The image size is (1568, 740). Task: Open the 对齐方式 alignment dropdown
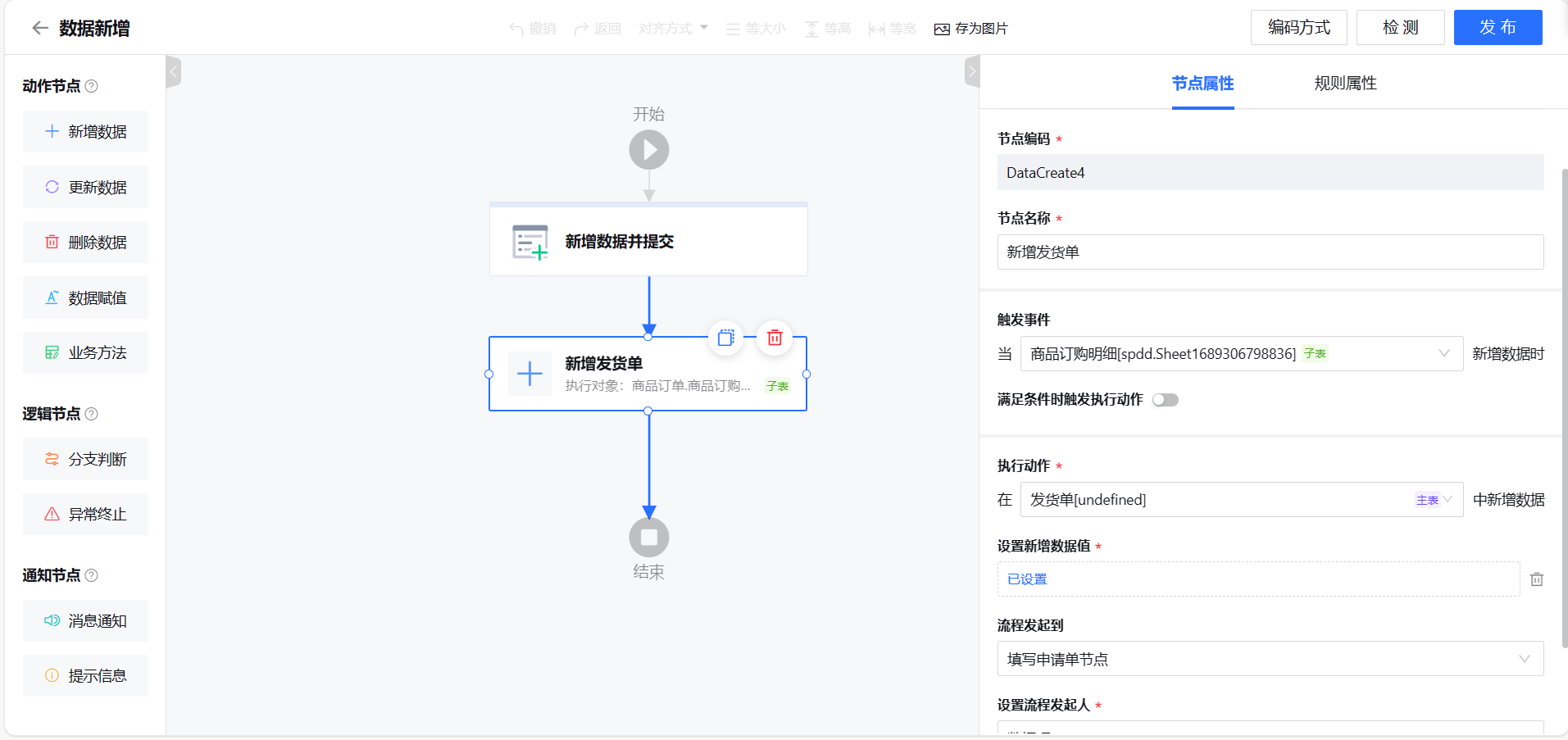pyautogui.click(x=673, y=29)
